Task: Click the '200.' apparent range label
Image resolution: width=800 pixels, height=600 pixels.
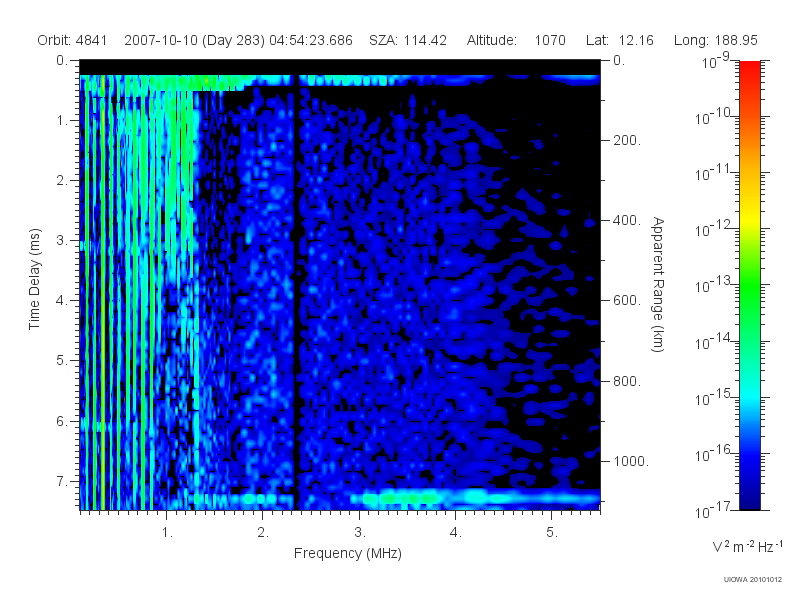Action: click(x=627, y=140)
